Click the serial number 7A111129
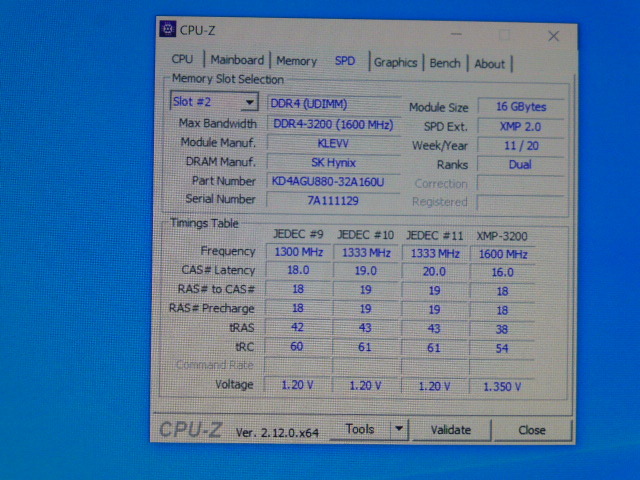This screenshot has width=640, height=480. [334, 200]
